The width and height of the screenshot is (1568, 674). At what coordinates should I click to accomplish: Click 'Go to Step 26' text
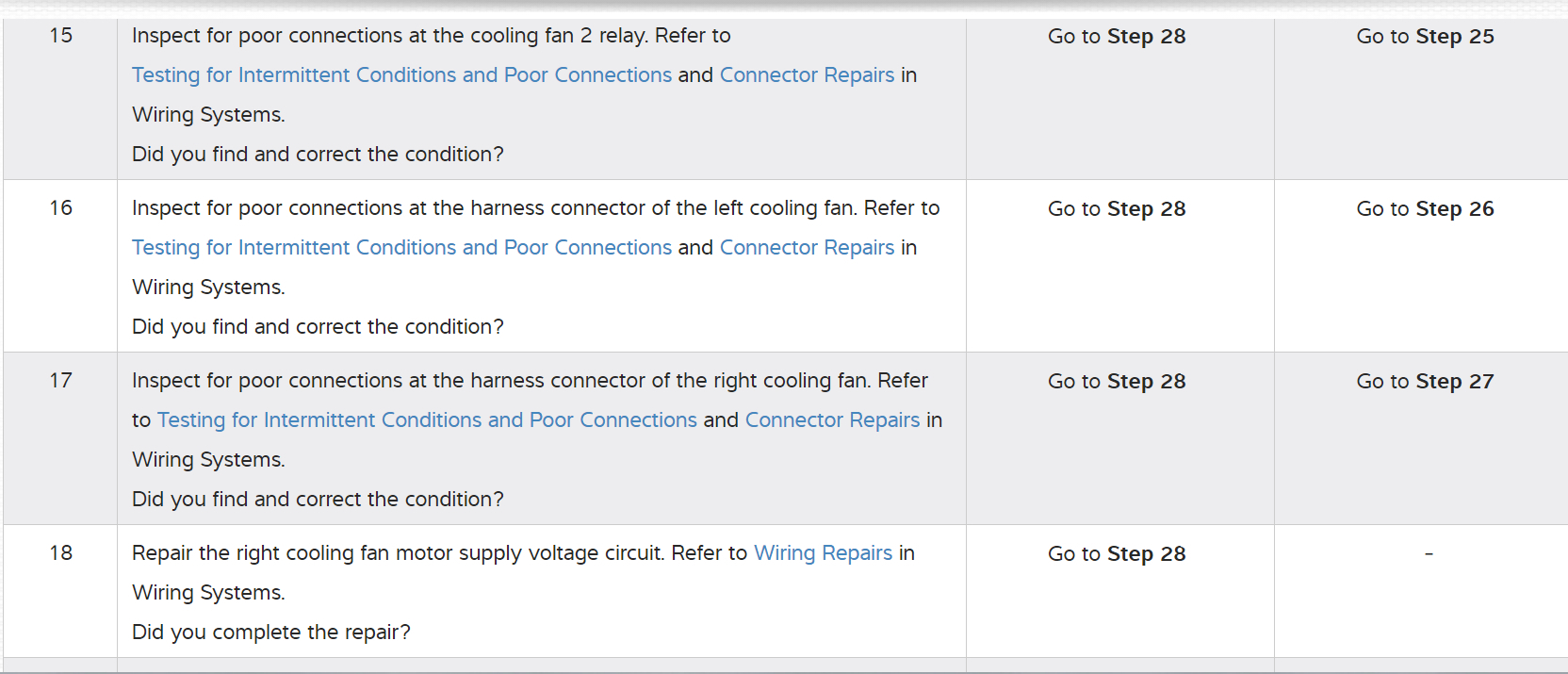point(1425,209)
